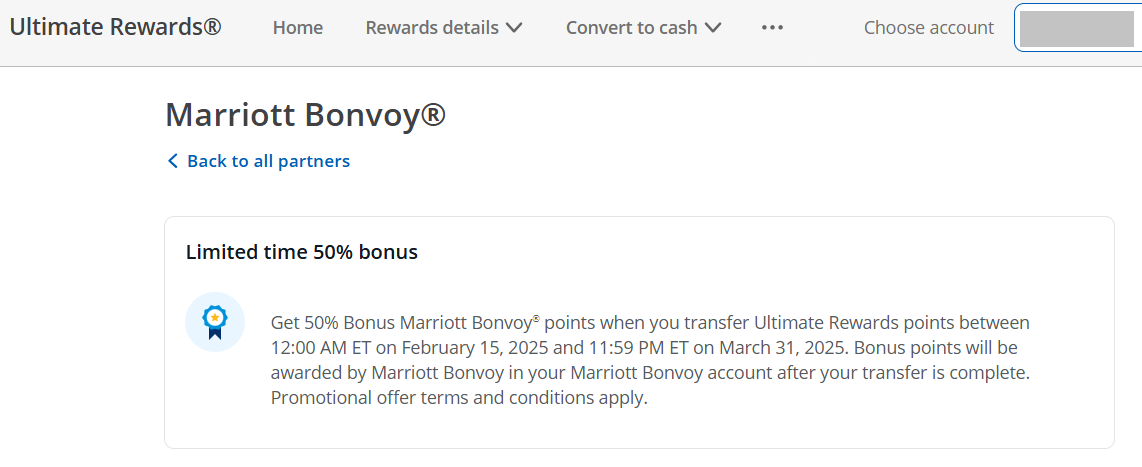Click the promotional offer terms and conditions sentence
This screenshot has width=1142, height=467.
pos(459,398)
